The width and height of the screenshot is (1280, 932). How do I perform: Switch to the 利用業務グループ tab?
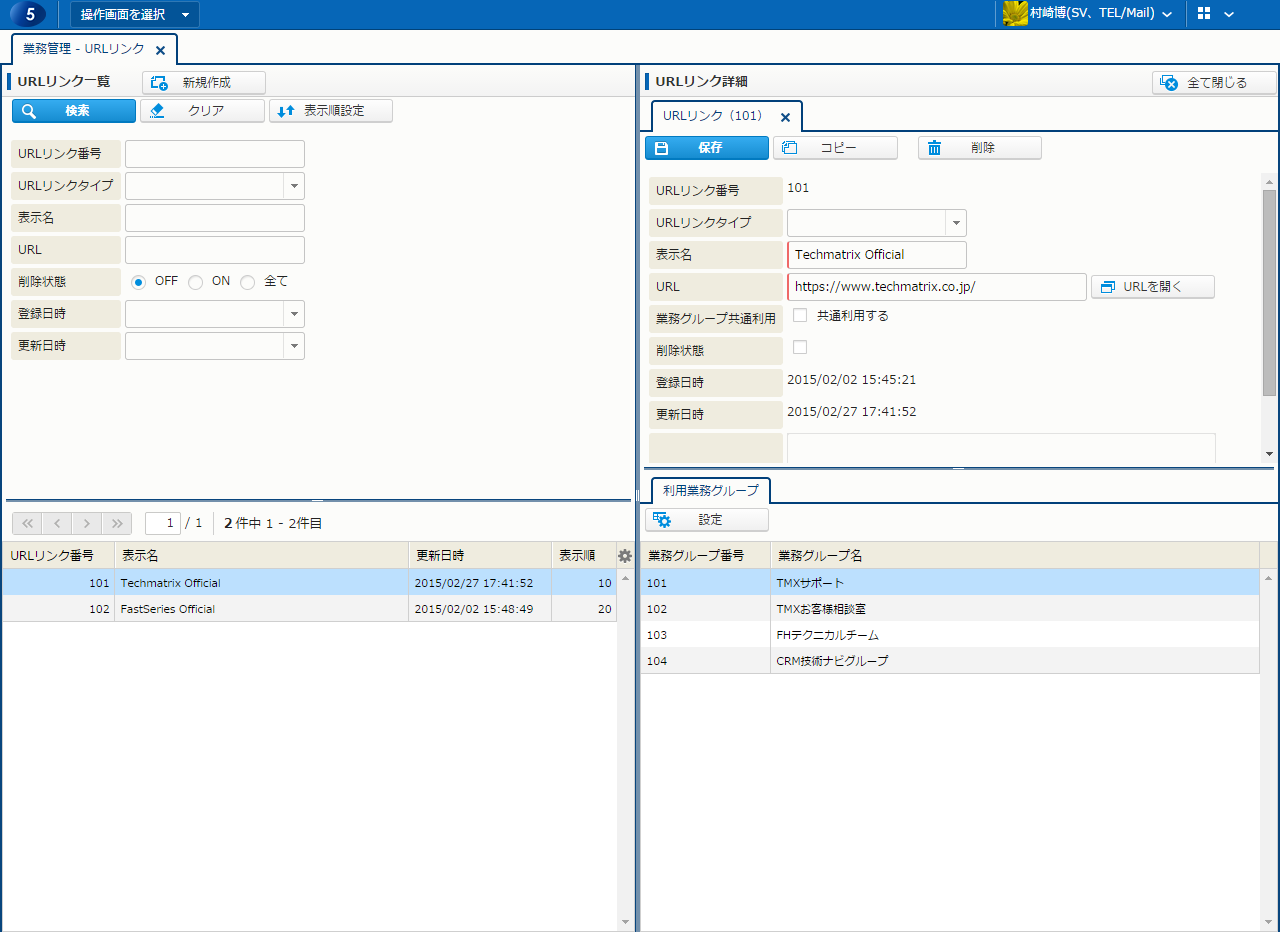[x=710, y=491]
